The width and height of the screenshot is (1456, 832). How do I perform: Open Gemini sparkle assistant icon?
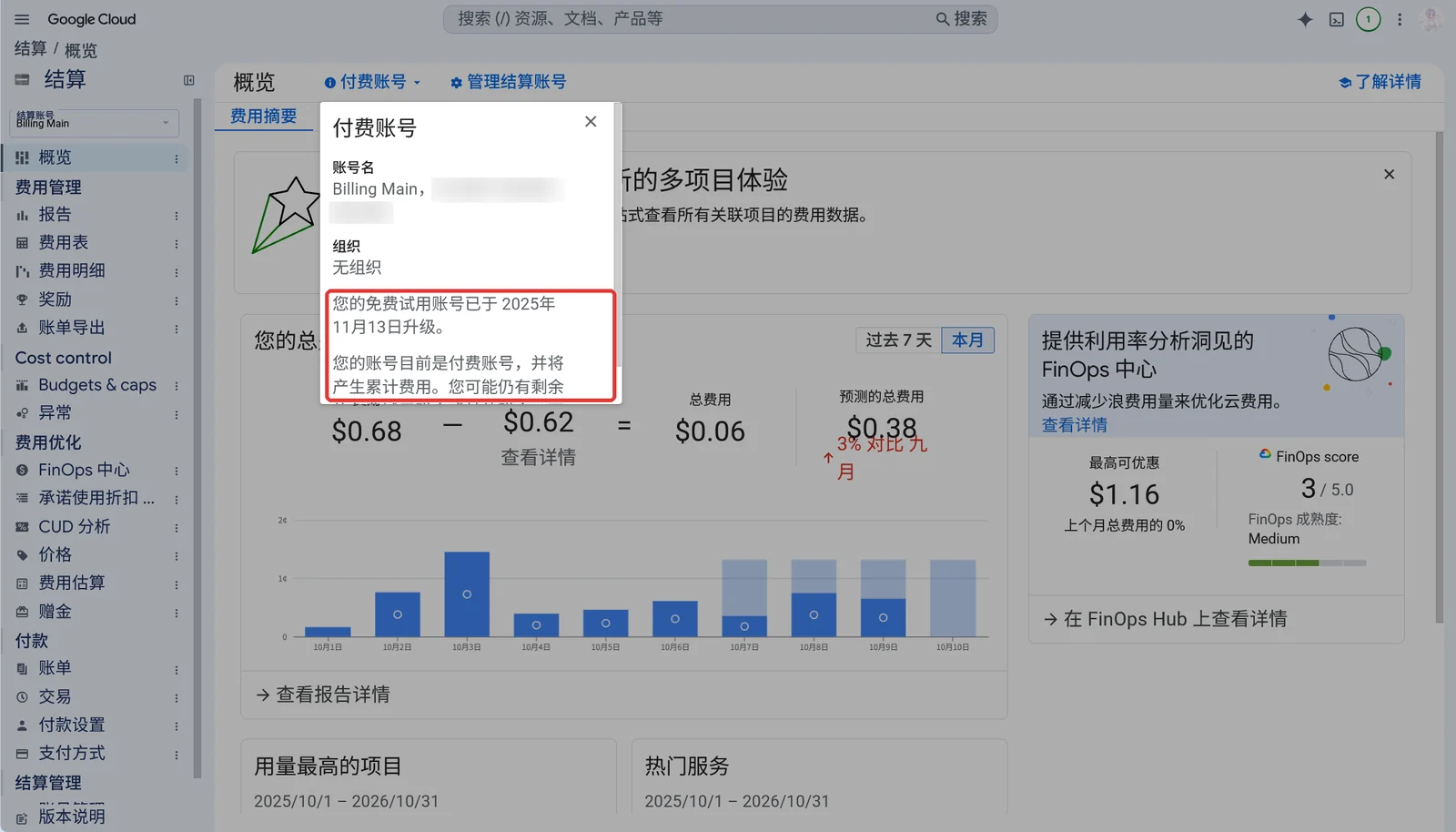coord(1305,19)
